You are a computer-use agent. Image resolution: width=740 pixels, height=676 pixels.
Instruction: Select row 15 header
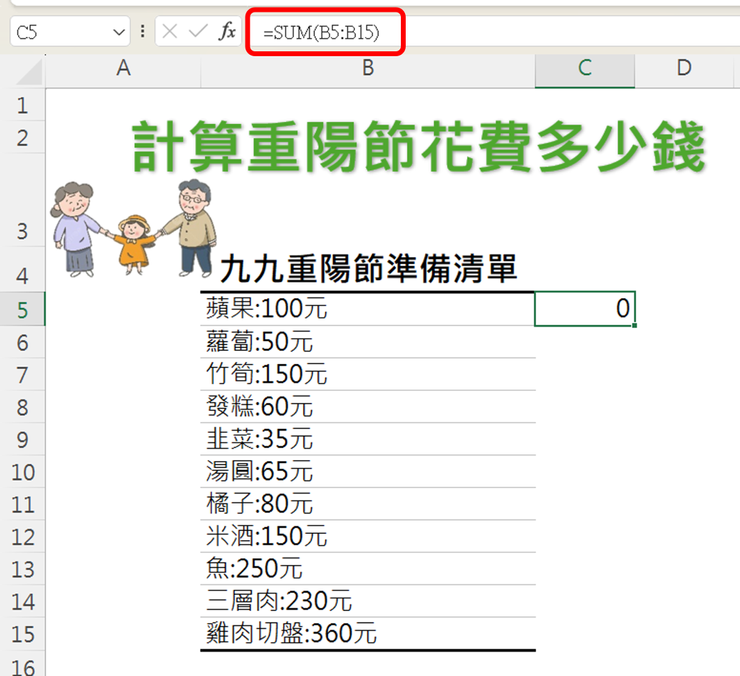22,634
